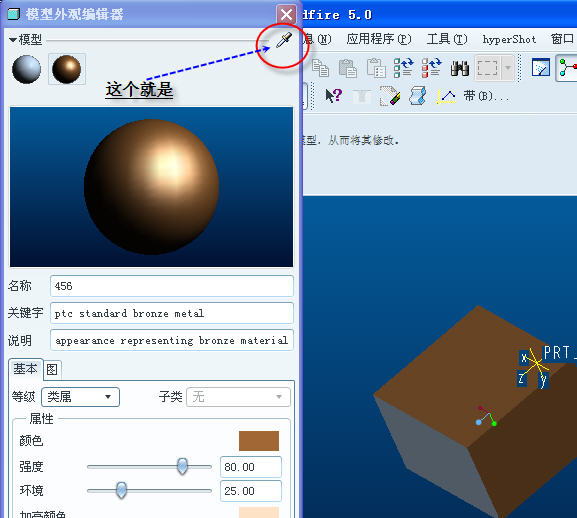577x518 pixels.
Task: Click the 强度 slider handle
Action: (x=182, y=466)
